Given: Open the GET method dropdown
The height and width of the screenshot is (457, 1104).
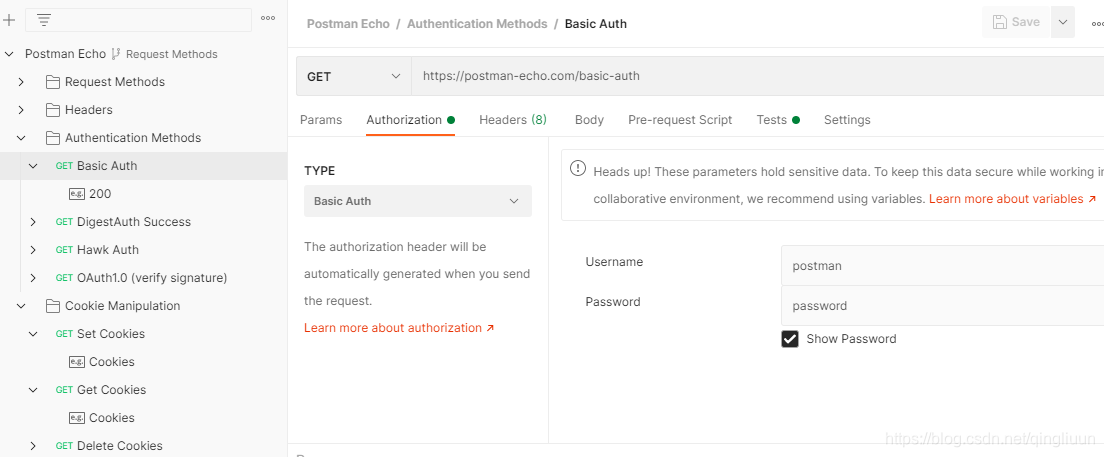Looking at the screenshot, I should (353, 76).
